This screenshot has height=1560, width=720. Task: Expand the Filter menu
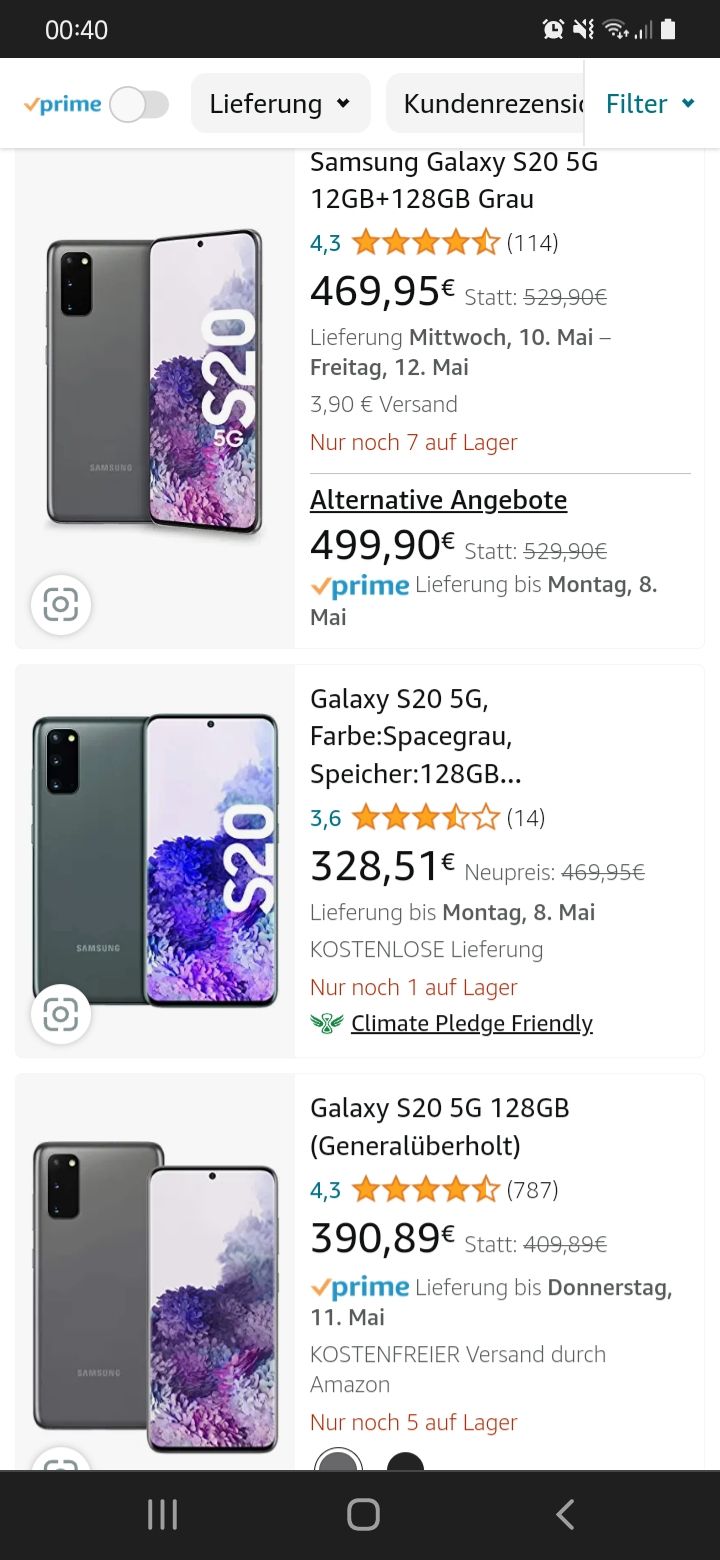pyautogui.click(x=650, y=104)
